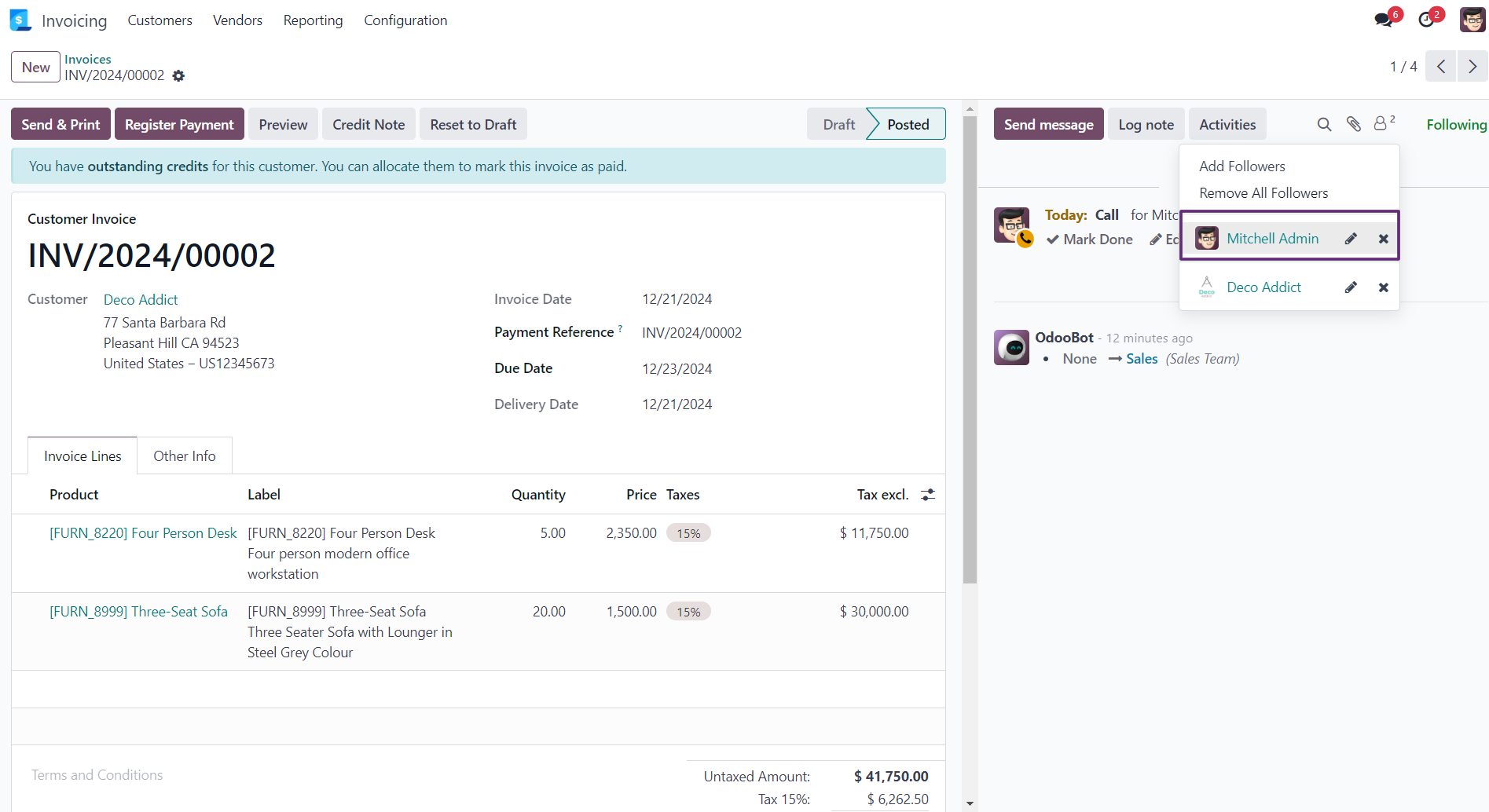Click the Tax excl. column header
The height and width of the screenshot is (812, 1489).
tap(882, 495)
